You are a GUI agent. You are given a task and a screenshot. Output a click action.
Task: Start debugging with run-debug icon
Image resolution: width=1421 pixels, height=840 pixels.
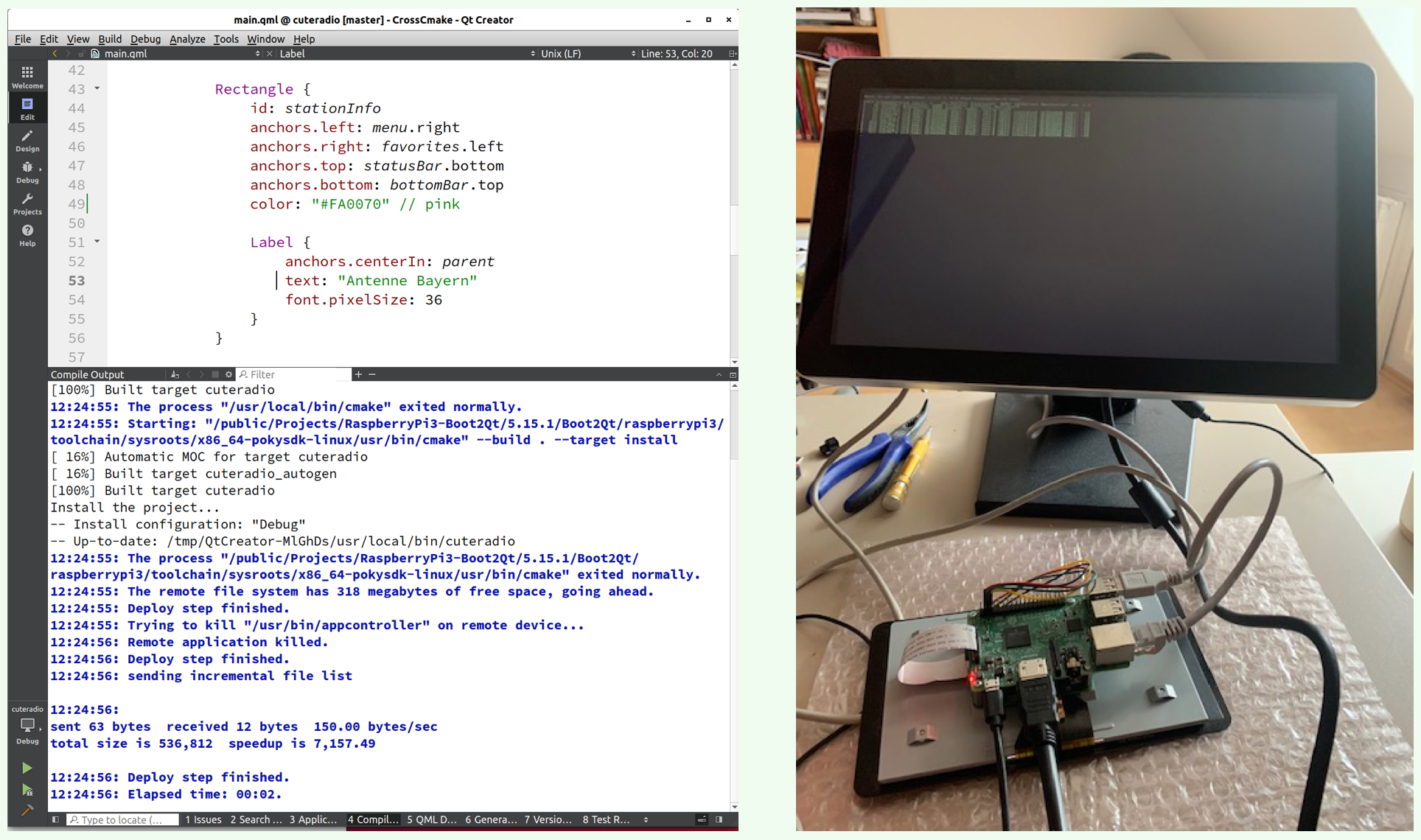coord(27,790)
